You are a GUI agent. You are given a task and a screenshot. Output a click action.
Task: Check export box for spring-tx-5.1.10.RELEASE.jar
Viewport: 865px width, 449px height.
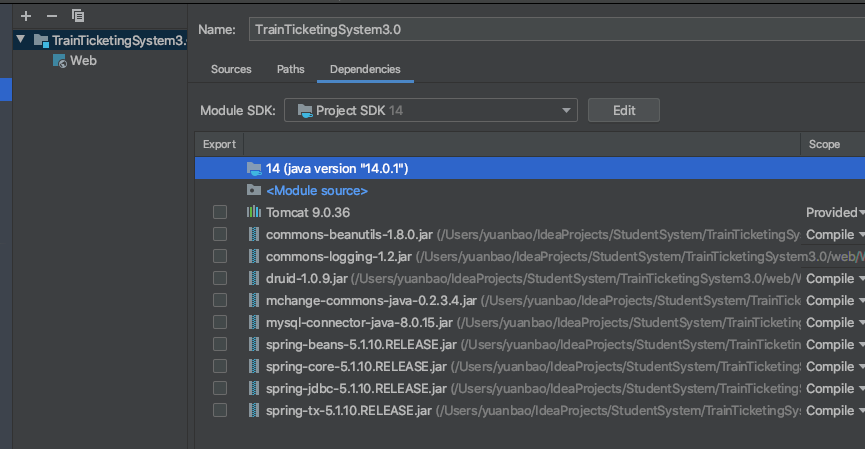pos(220,411)
